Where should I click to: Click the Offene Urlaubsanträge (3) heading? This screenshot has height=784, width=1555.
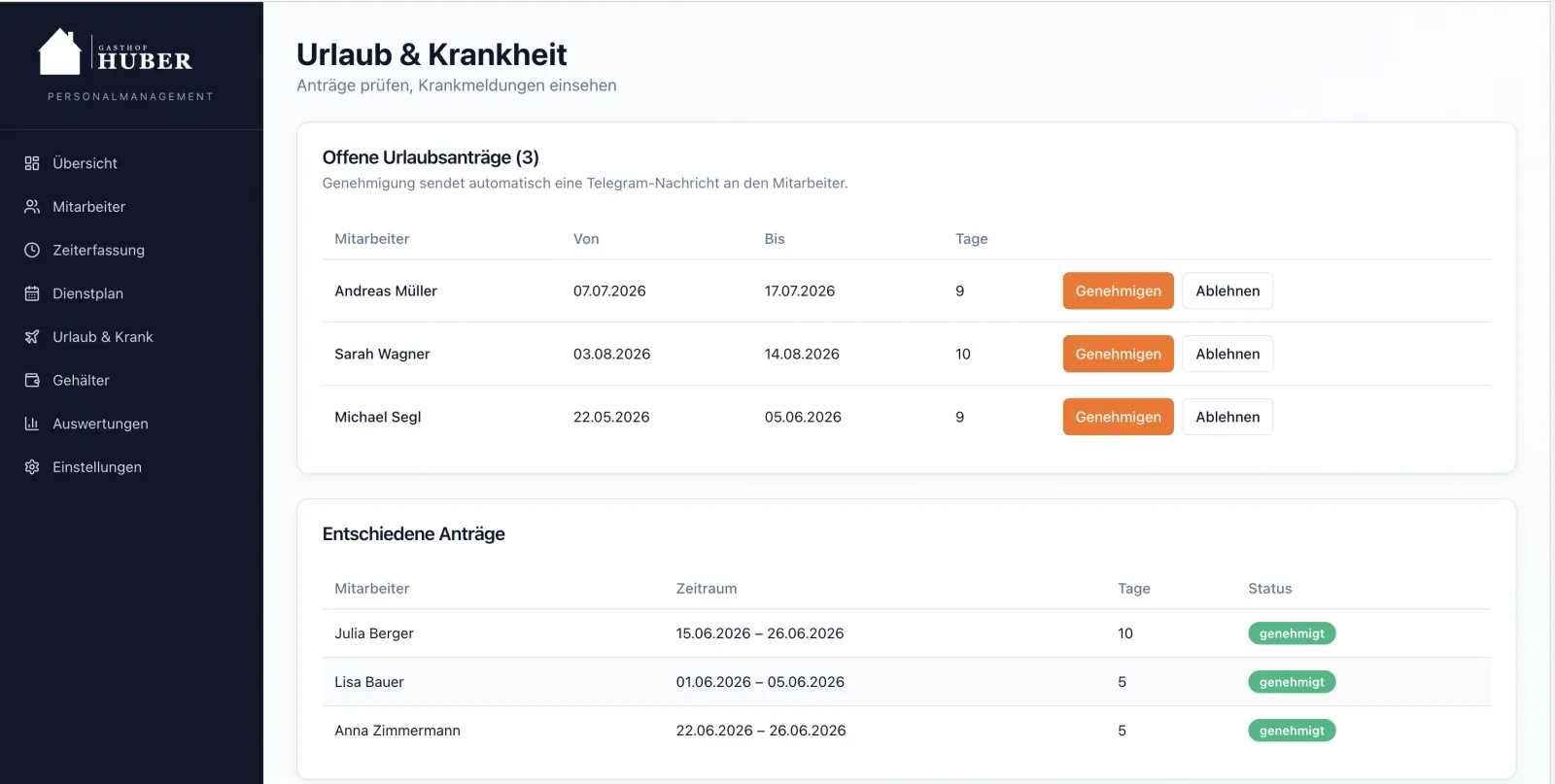(x=431, y=157)
